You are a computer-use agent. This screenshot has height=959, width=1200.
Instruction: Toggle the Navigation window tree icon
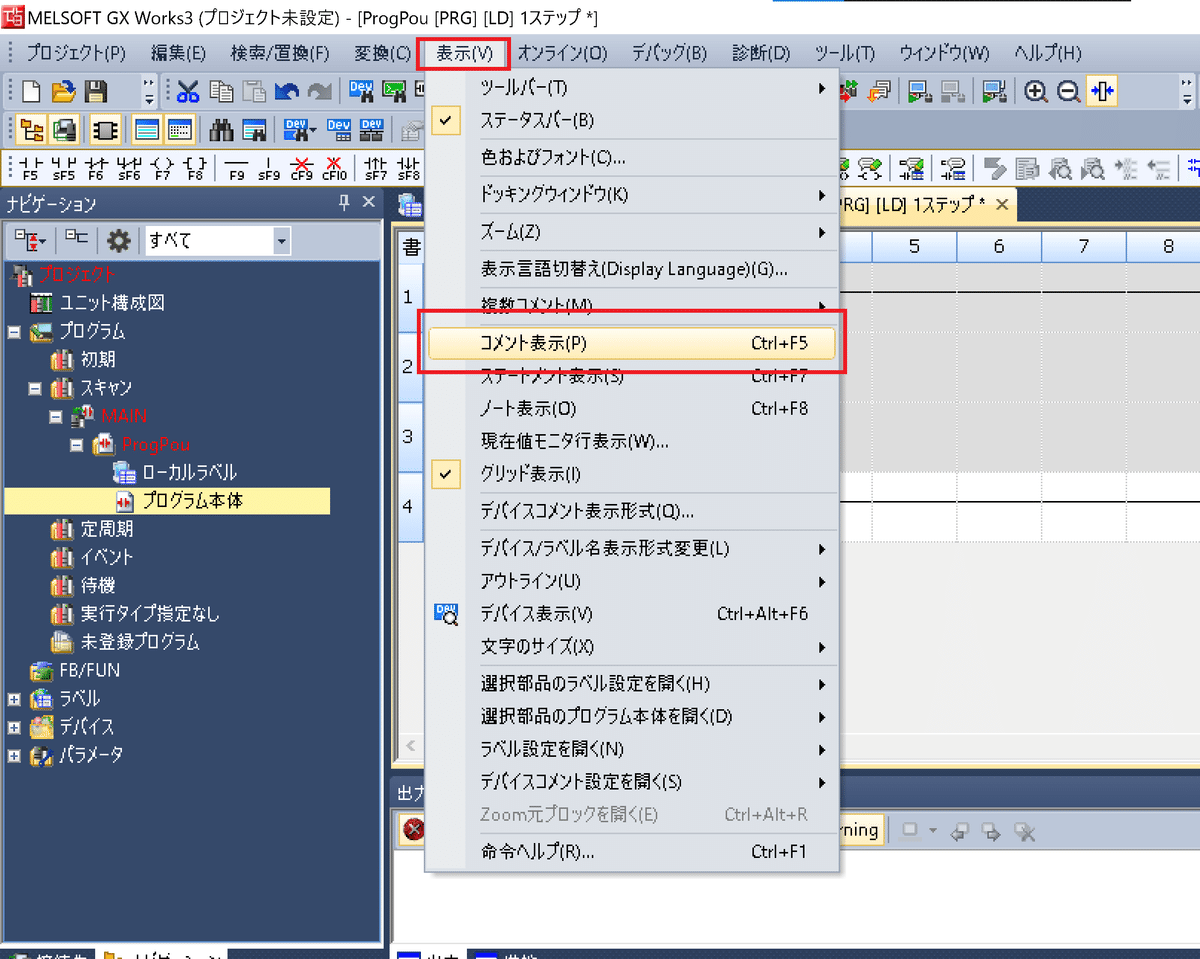pos(33,130)
